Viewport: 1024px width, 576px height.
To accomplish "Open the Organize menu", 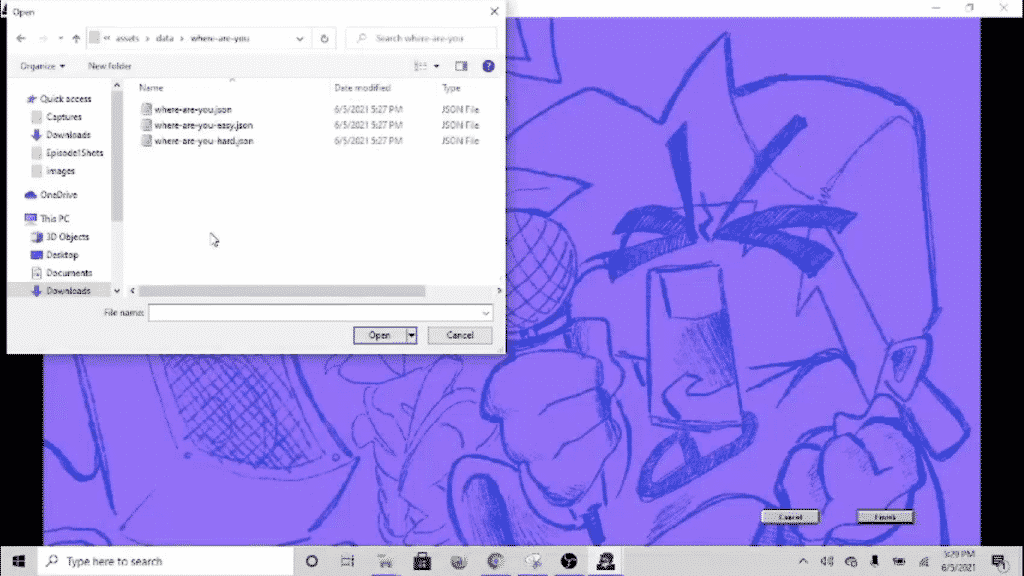I will click(42, 66).
